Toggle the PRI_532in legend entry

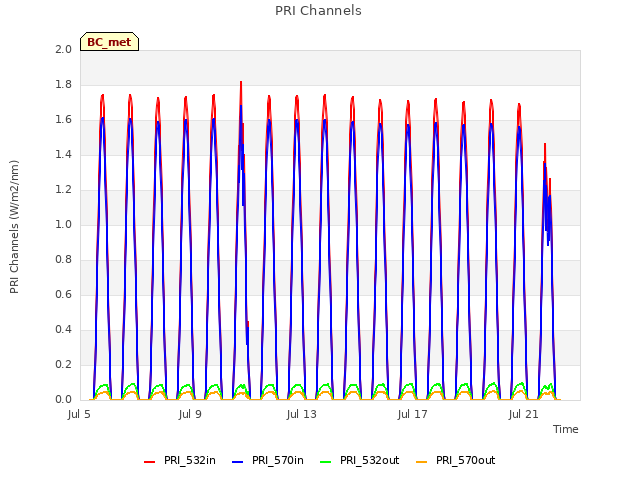click(x=180, y=460)
